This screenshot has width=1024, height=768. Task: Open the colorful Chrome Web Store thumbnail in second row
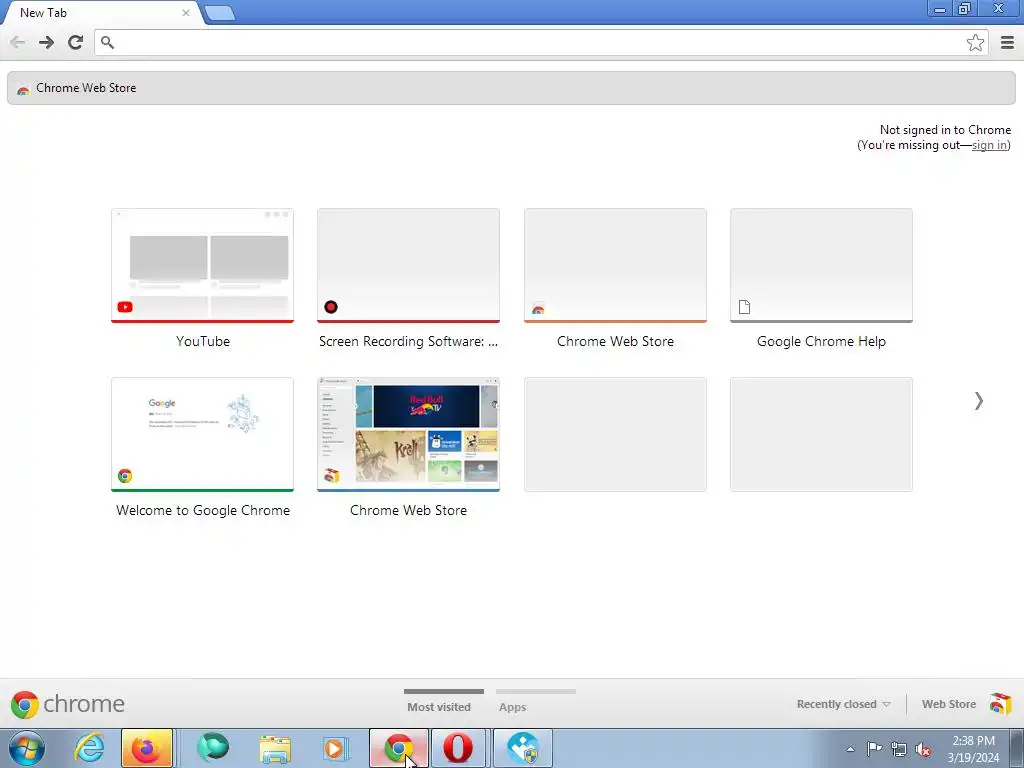pos(408,434)
